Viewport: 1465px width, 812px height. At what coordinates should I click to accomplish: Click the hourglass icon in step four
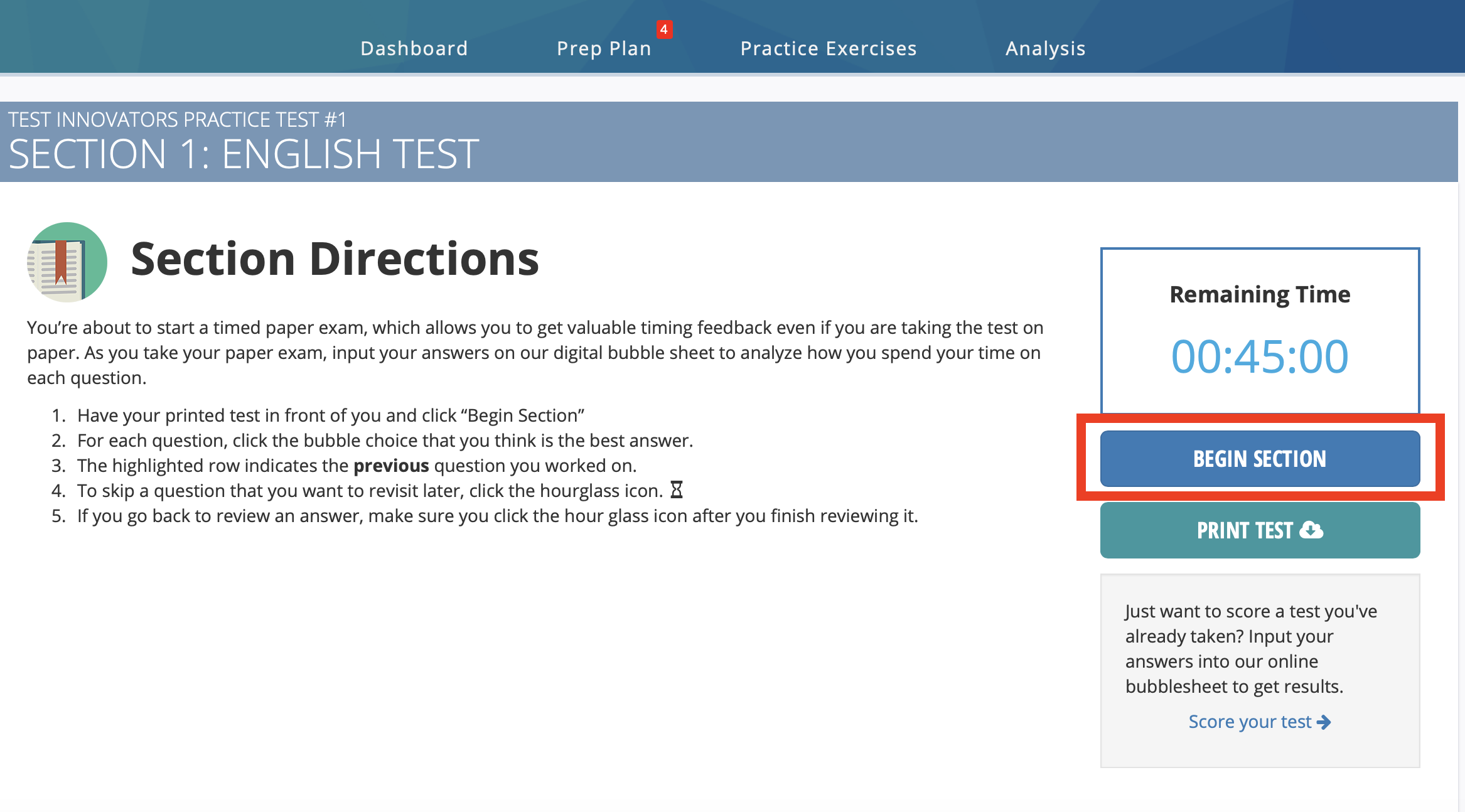(x=676, y=490)
